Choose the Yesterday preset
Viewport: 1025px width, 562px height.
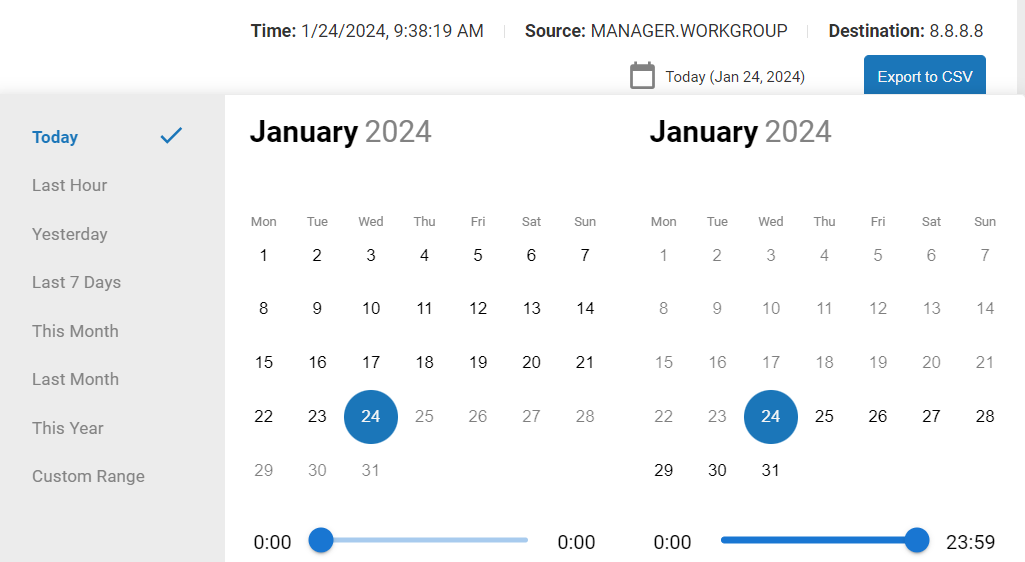(x=69, y=234)
